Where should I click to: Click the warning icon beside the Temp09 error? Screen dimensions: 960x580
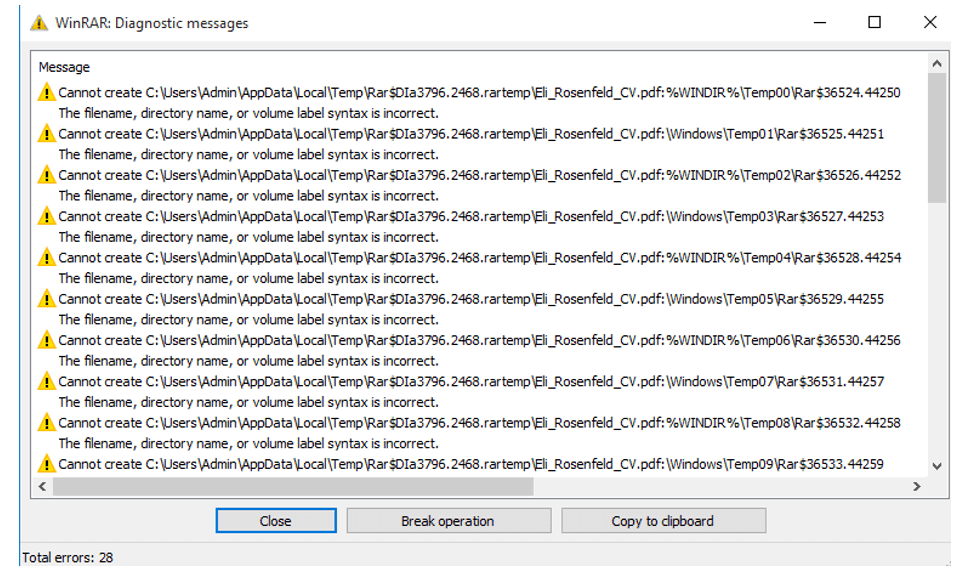(45, 463)
